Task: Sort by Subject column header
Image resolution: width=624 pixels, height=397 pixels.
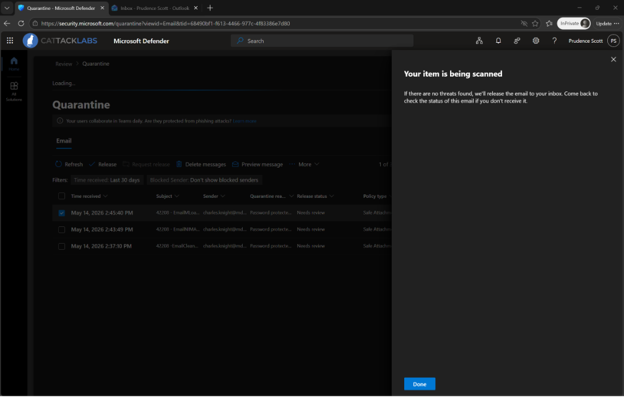Action: tap(168, 196)
